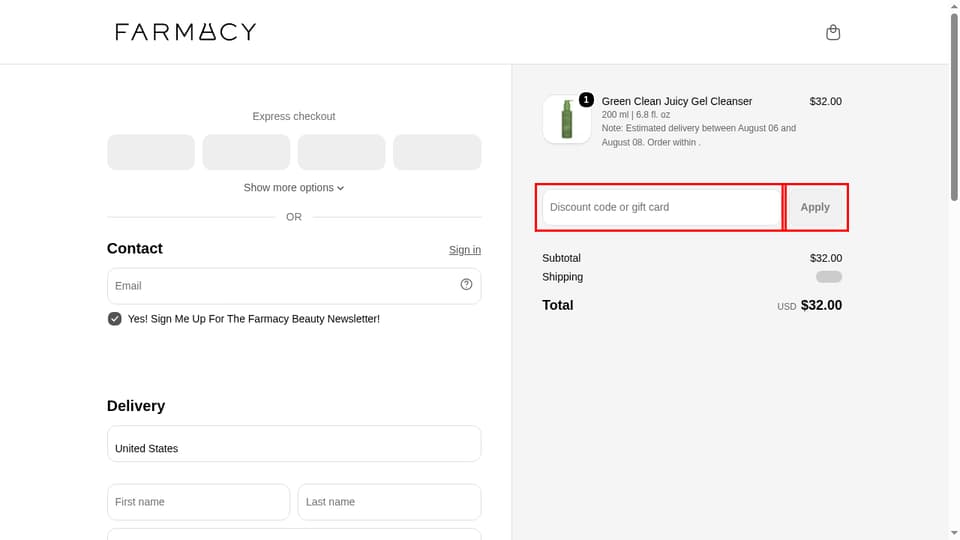
Task: Click the Green Clean Juicy Gel Cleanser thumbnail
Action: tap(566, 119)
